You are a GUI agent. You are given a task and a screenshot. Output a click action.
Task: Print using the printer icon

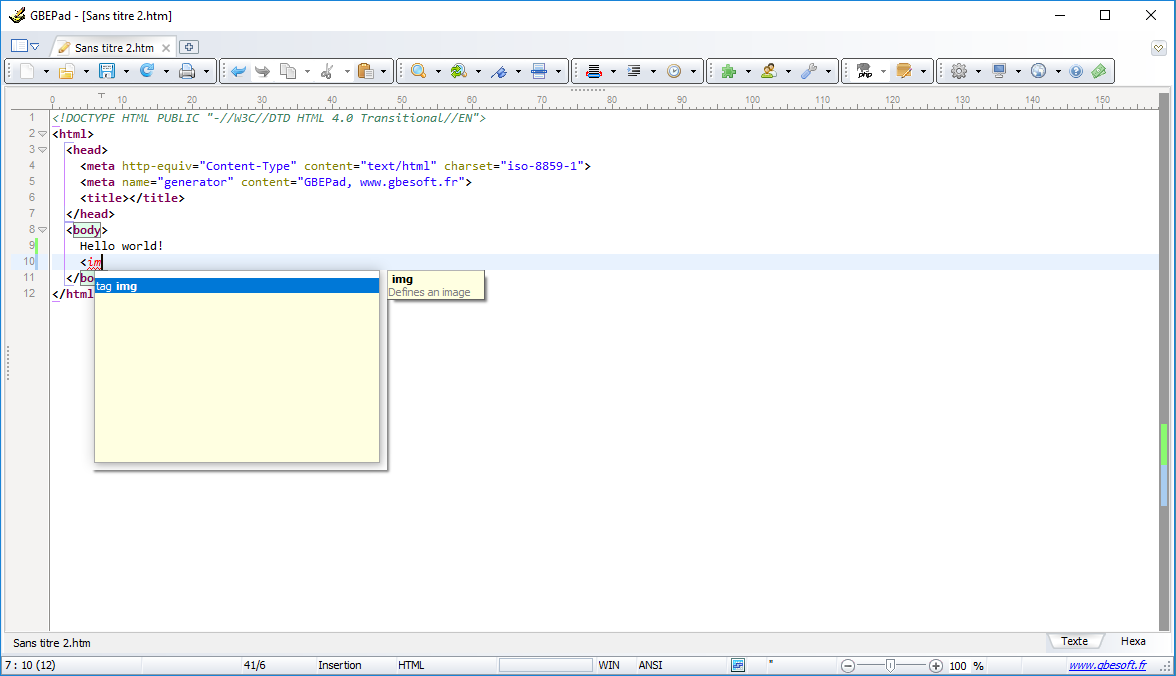[187, 71]
